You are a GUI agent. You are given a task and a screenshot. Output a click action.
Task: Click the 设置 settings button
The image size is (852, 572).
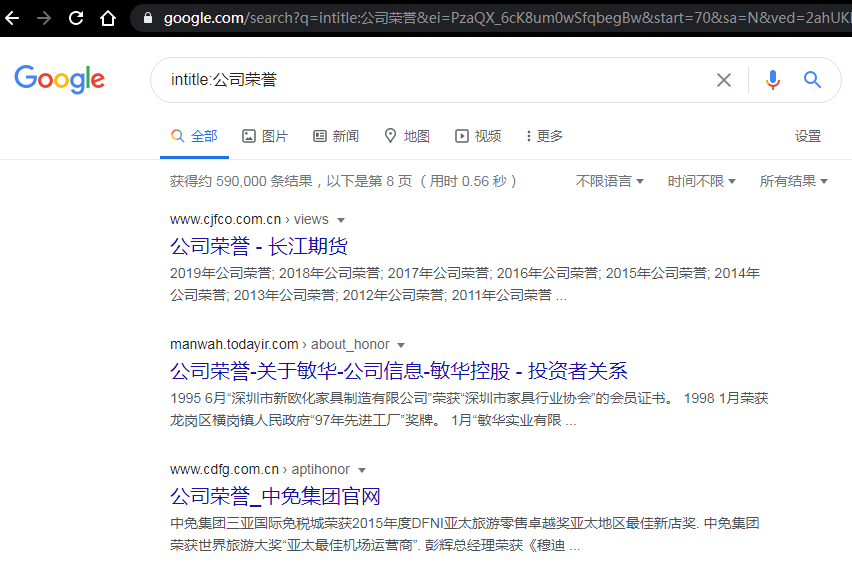[x=808, y=136]
